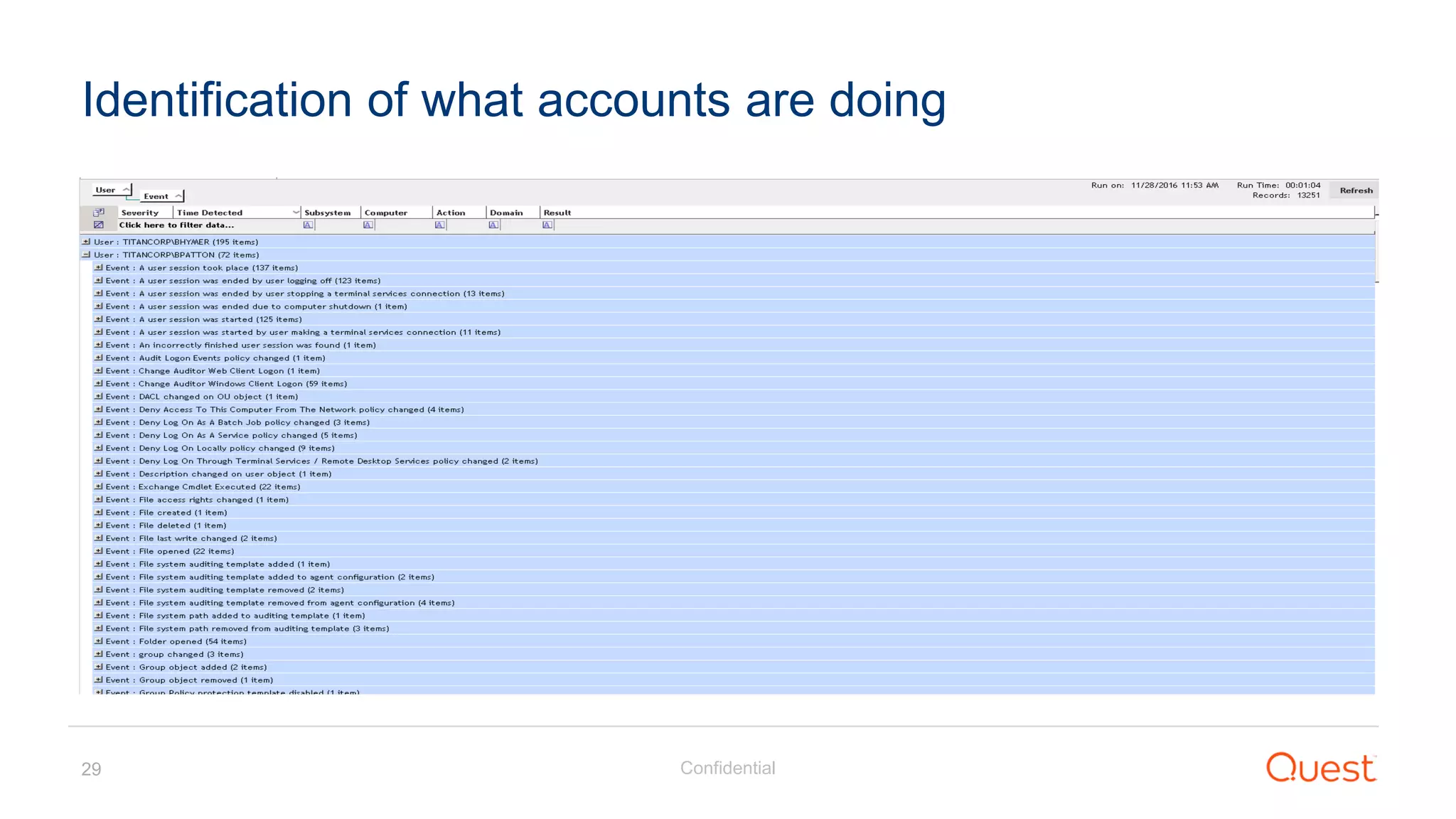Expand 'Deny Log On As A Service' event
The width and height of the screenshot is (1456, 819).
(x=99, y=435)
